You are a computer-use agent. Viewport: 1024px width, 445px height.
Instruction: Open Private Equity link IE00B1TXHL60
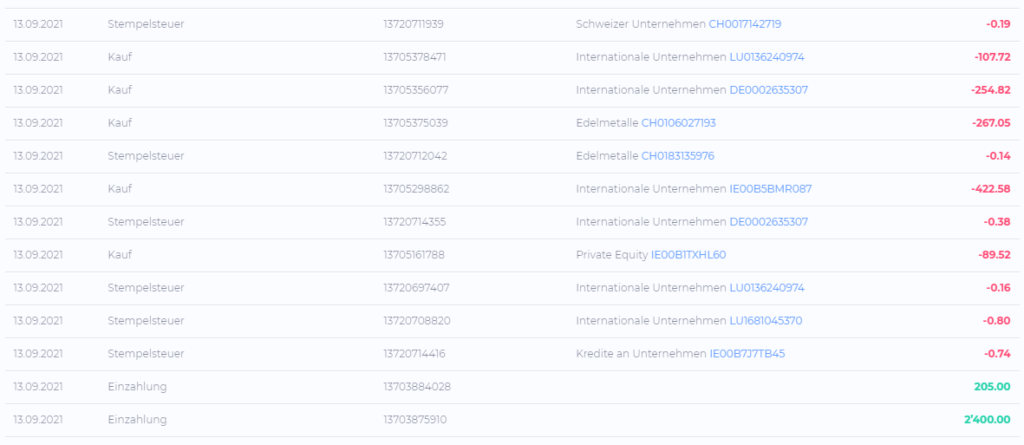688,255
